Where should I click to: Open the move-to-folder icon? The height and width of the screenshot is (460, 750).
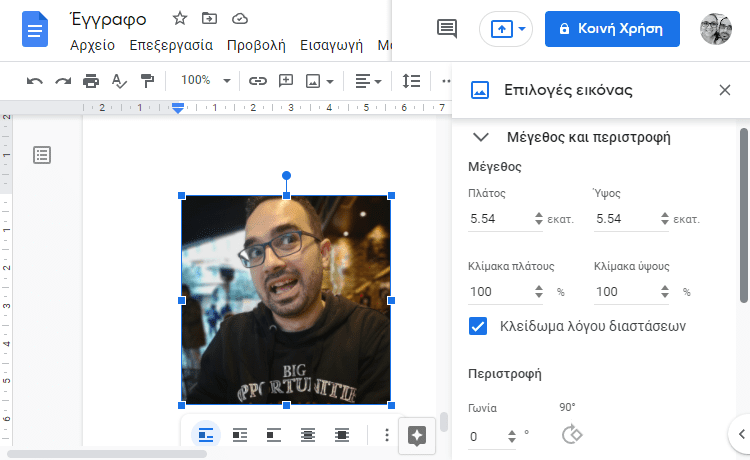209,19
